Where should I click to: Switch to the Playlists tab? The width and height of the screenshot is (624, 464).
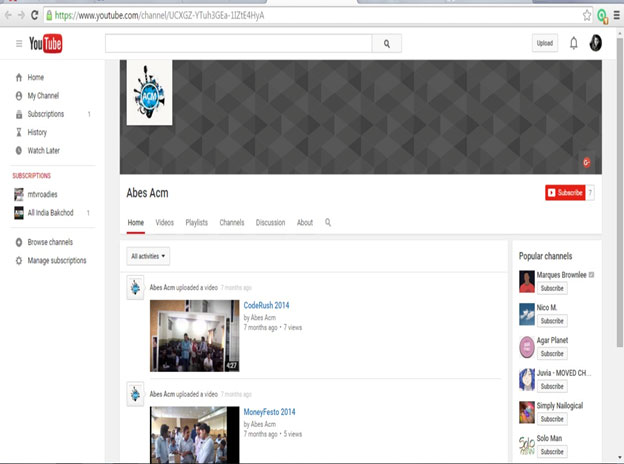tap(197, 222)
